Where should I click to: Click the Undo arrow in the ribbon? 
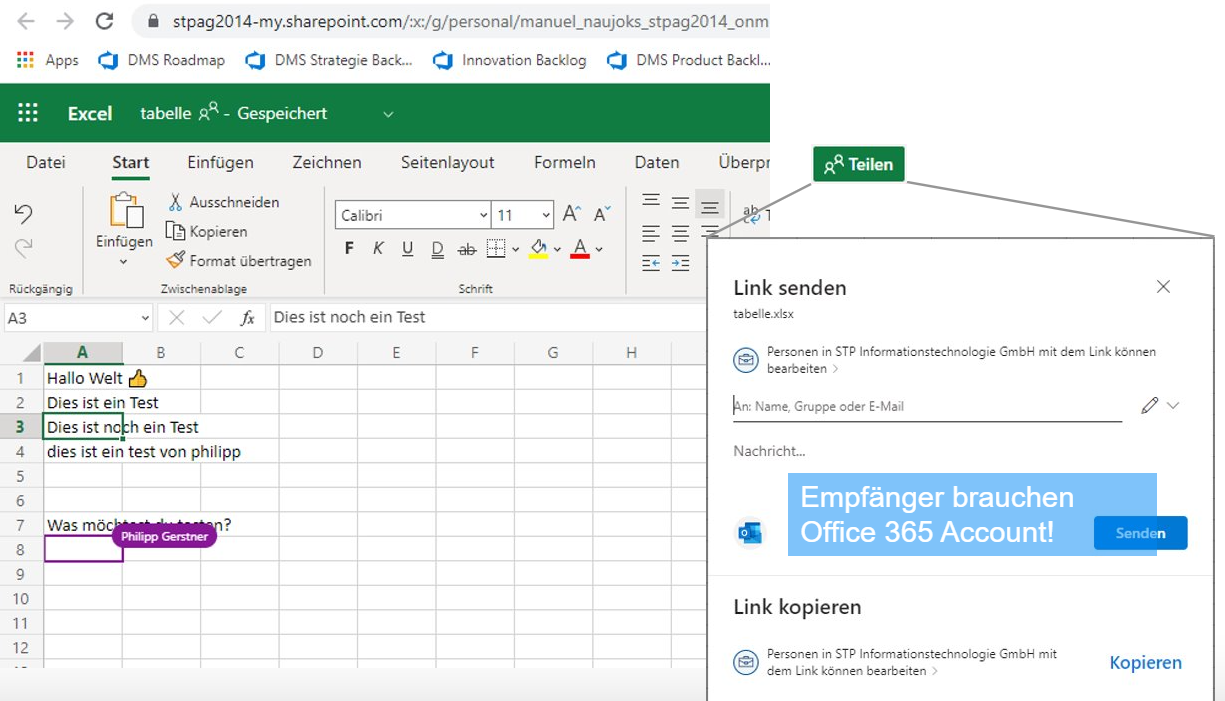coord(24,213)
